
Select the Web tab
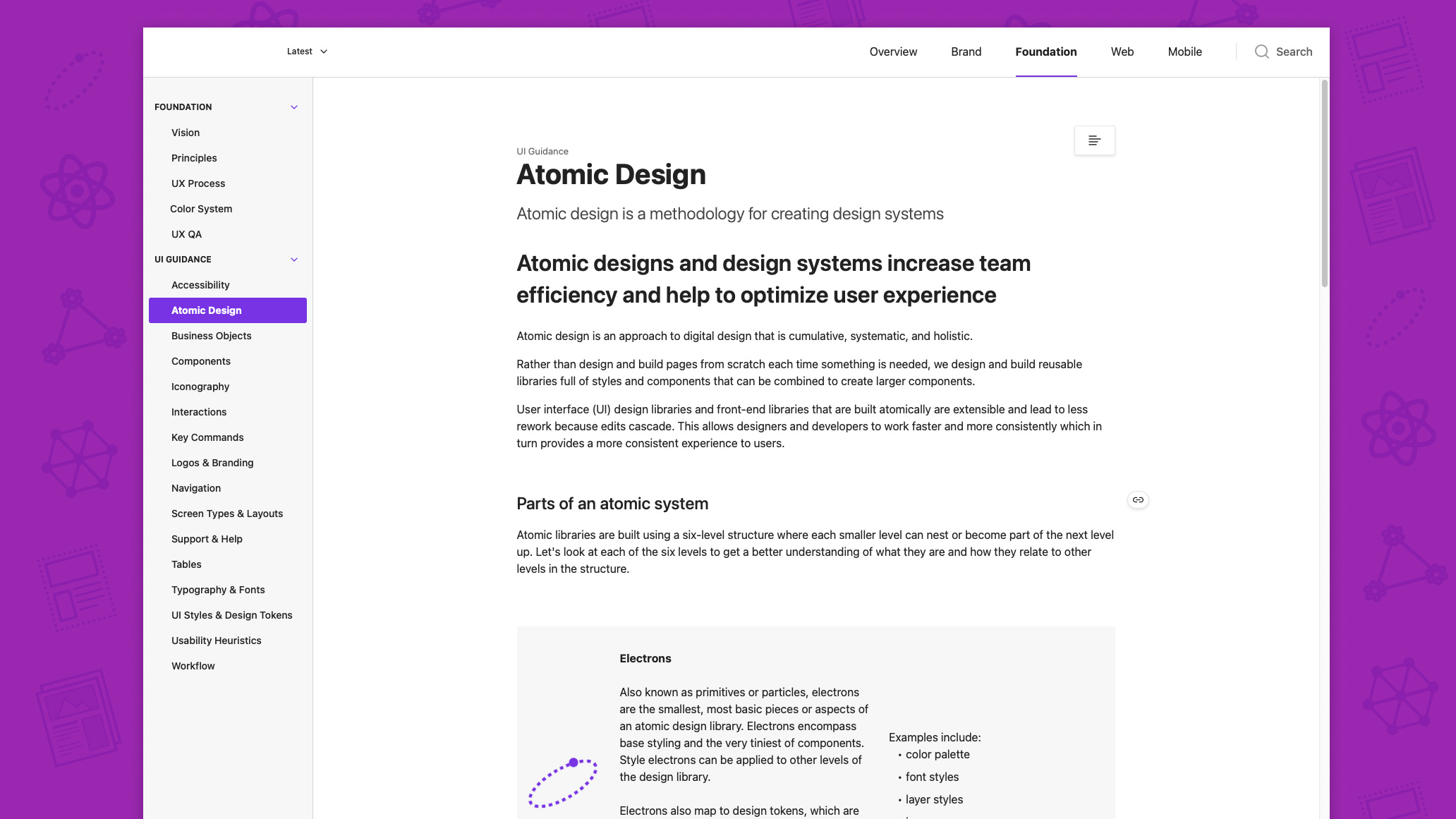click(x=1122, y=51)
